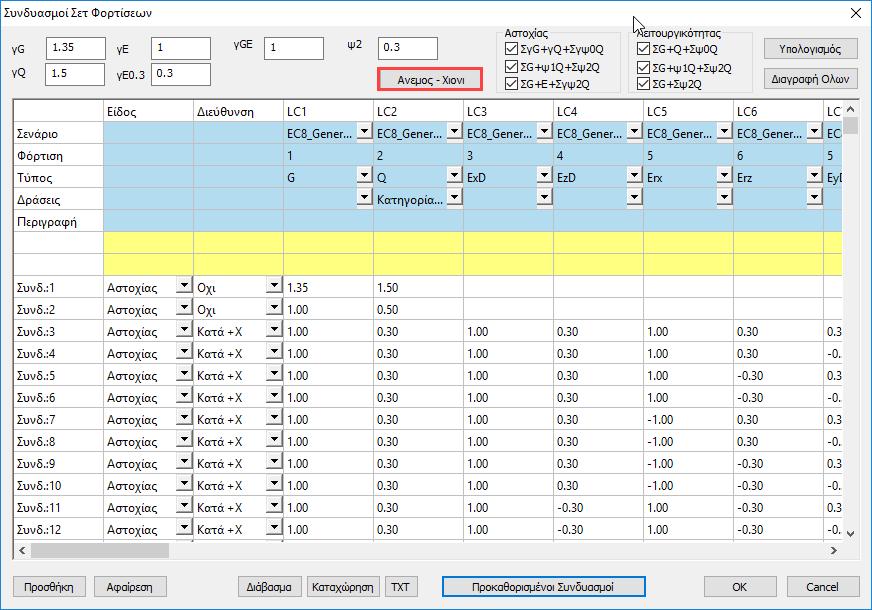Close the Συνδυασμοί Σετ Φορτίσεων dialog
This screenshot has height=610, width=872.
pyautogui.click(x=856, y=13)
